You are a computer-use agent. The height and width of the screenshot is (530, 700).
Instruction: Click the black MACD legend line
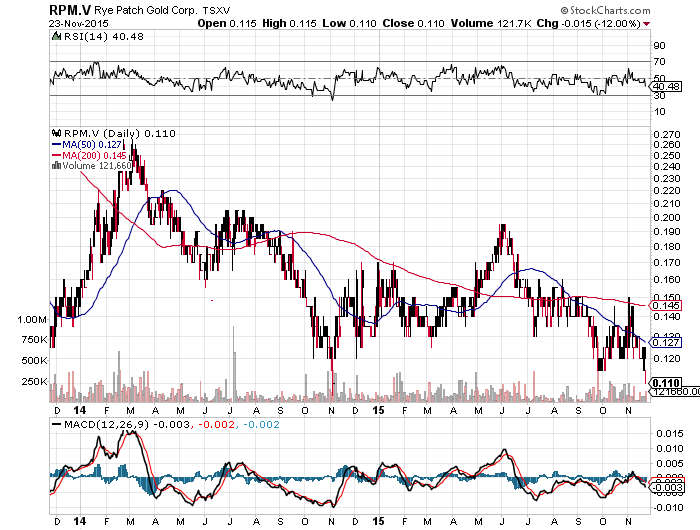coord(56,424)
